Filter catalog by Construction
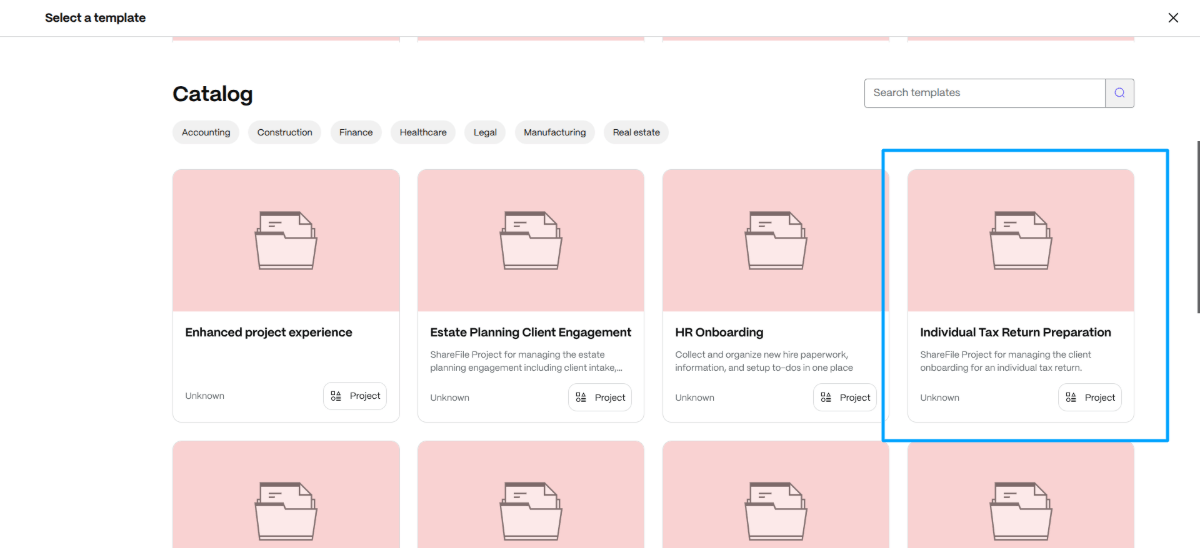 pyautogui.click(x=285, y=132)
